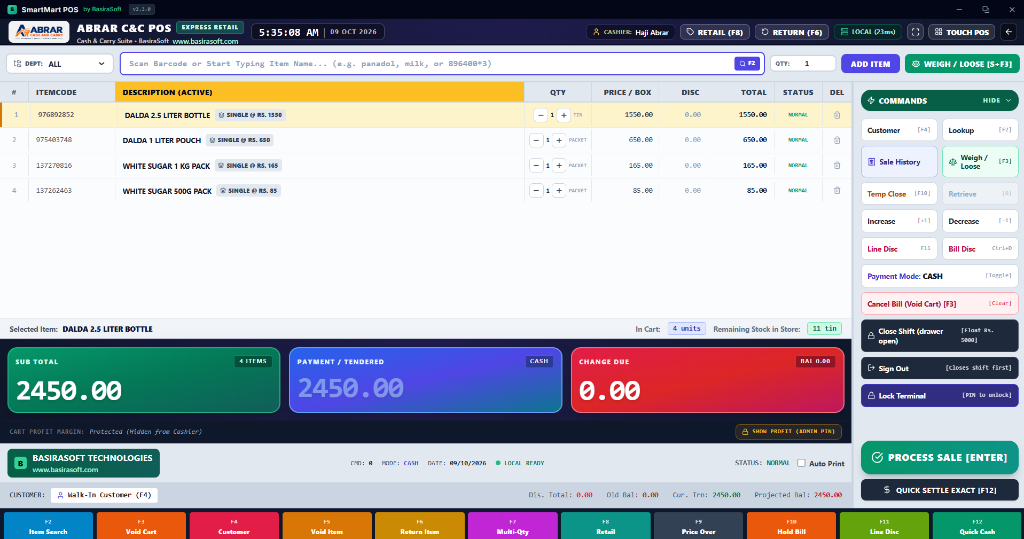Collapse the Commands panel with HIDE

(x=997, y=101)
